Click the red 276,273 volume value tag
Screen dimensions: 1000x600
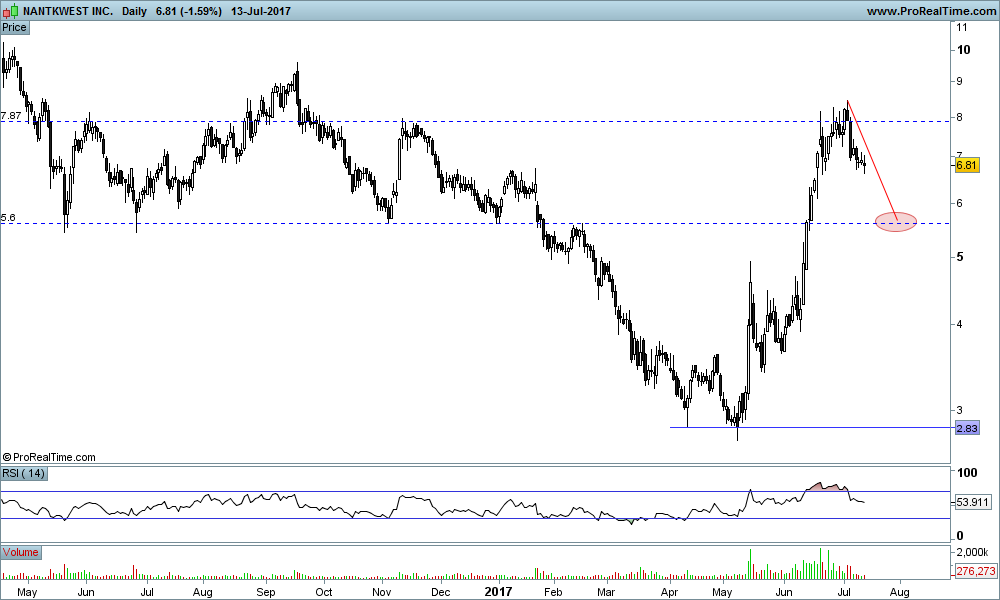(x=976, y=571)
